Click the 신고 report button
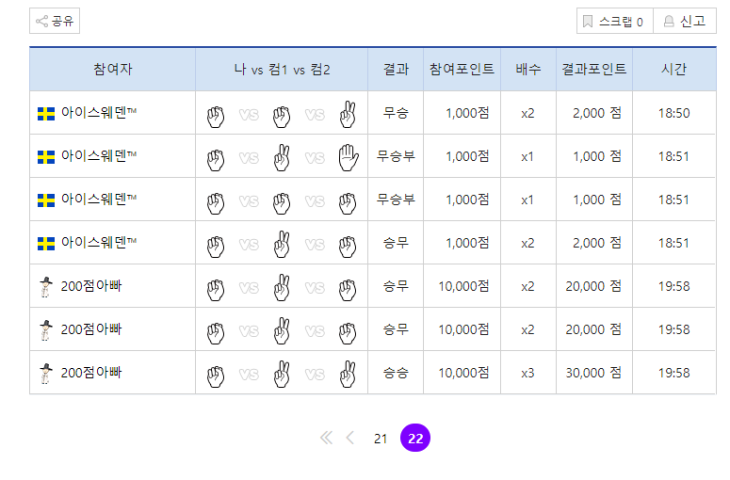Viewport: 730px width, 480px height. [685, 21]
